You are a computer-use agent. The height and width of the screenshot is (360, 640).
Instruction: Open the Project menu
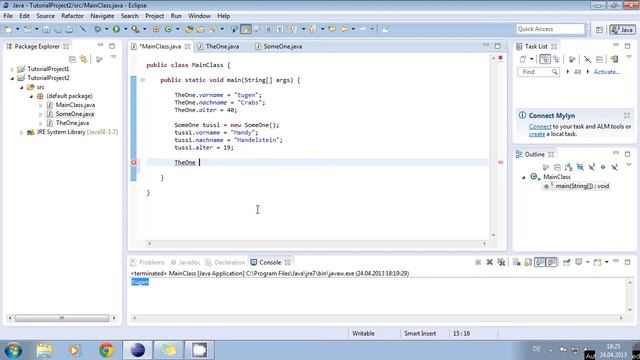pyautogui.click(x=155, y=16)
